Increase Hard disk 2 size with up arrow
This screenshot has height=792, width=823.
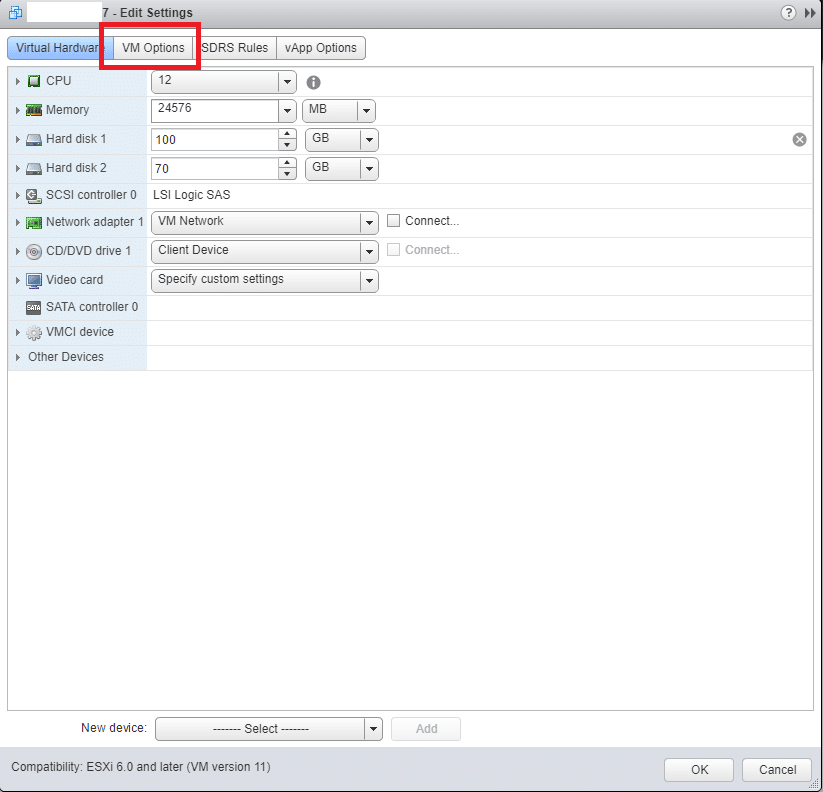[287, 163]
